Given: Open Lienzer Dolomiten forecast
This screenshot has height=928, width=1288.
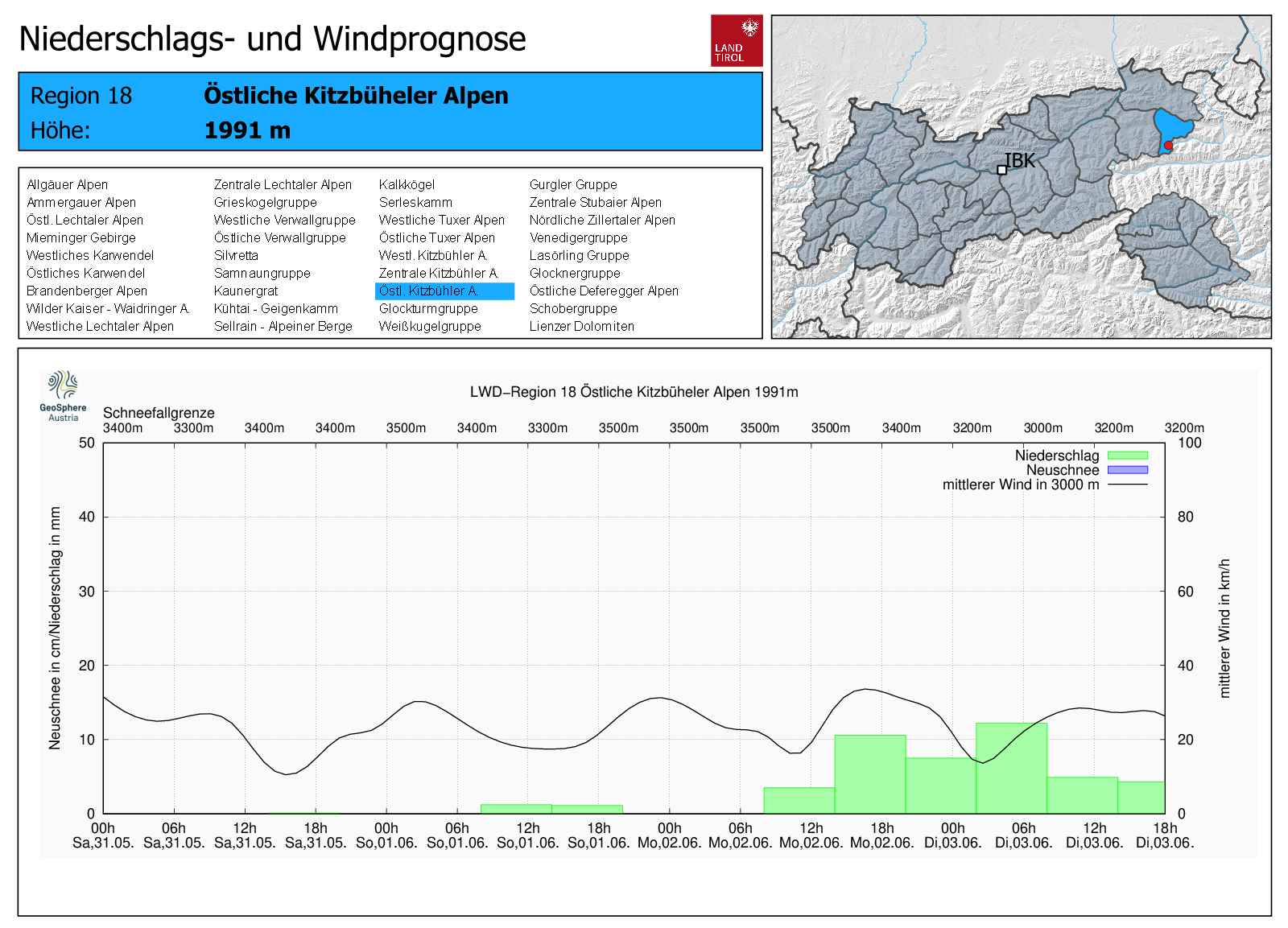Looking at the screenshot, I should pos(581,327).
